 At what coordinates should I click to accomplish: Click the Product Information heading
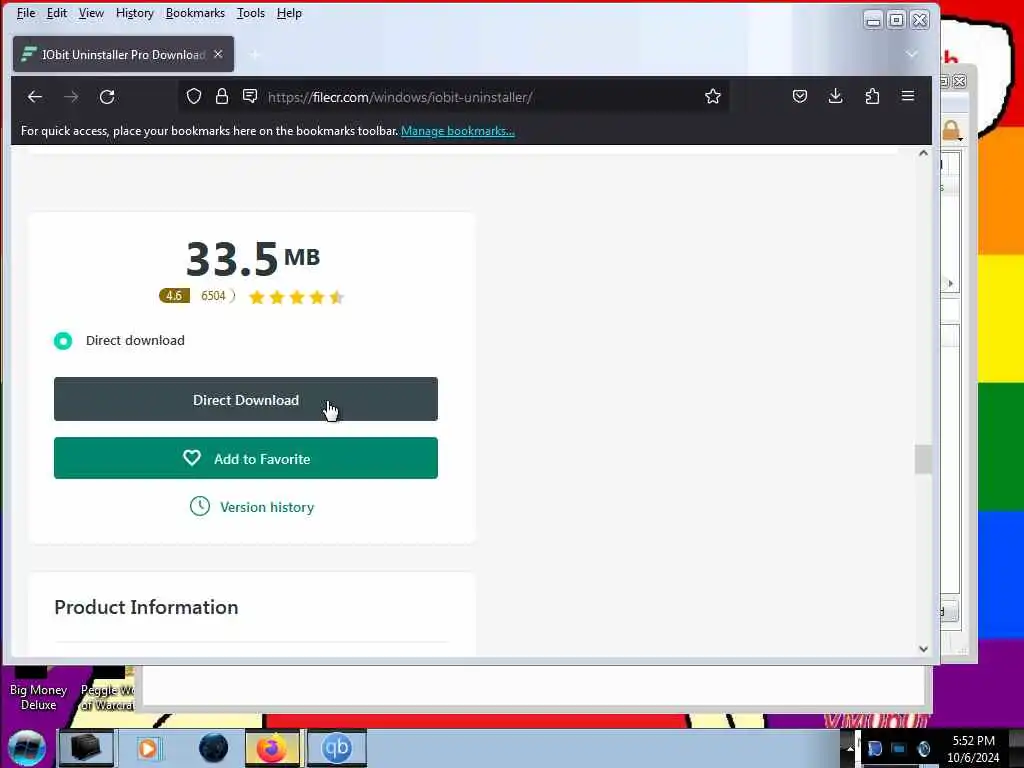pos(146,607)
